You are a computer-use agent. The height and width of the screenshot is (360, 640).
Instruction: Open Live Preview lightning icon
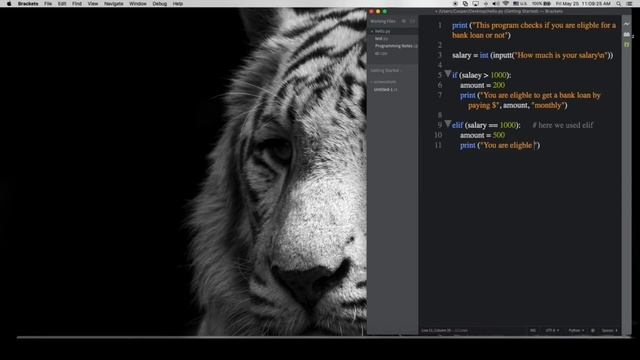627,24
